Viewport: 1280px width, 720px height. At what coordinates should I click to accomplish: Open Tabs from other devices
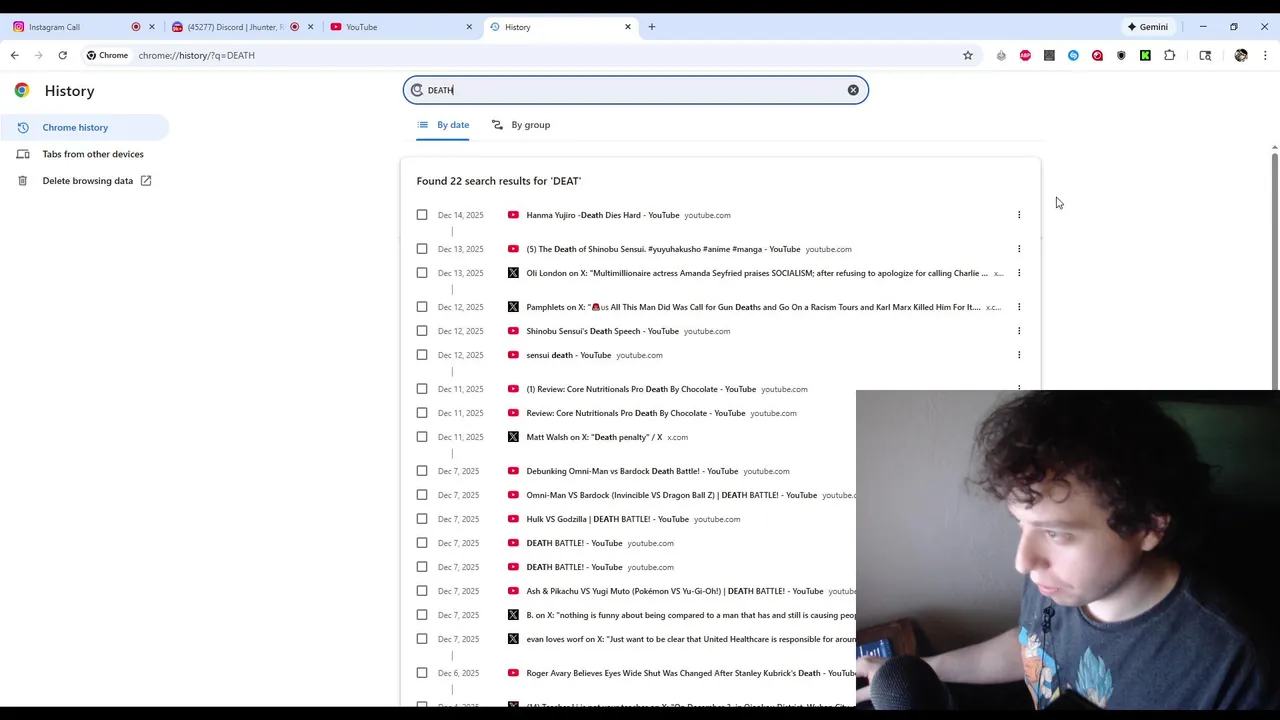[x=84, y=154]
